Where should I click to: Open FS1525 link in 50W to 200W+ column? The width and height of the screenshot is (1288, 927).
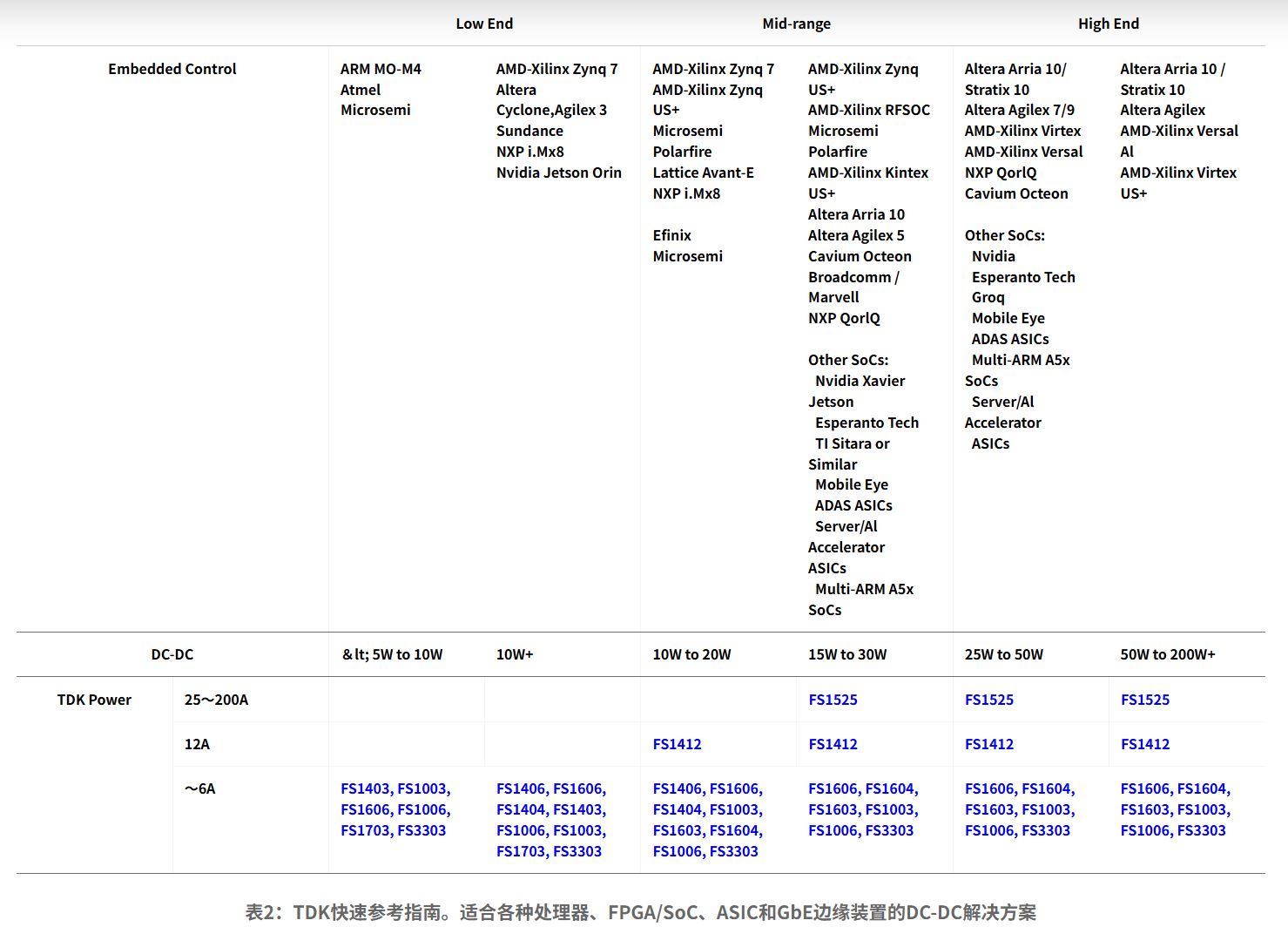point(1145,700)
